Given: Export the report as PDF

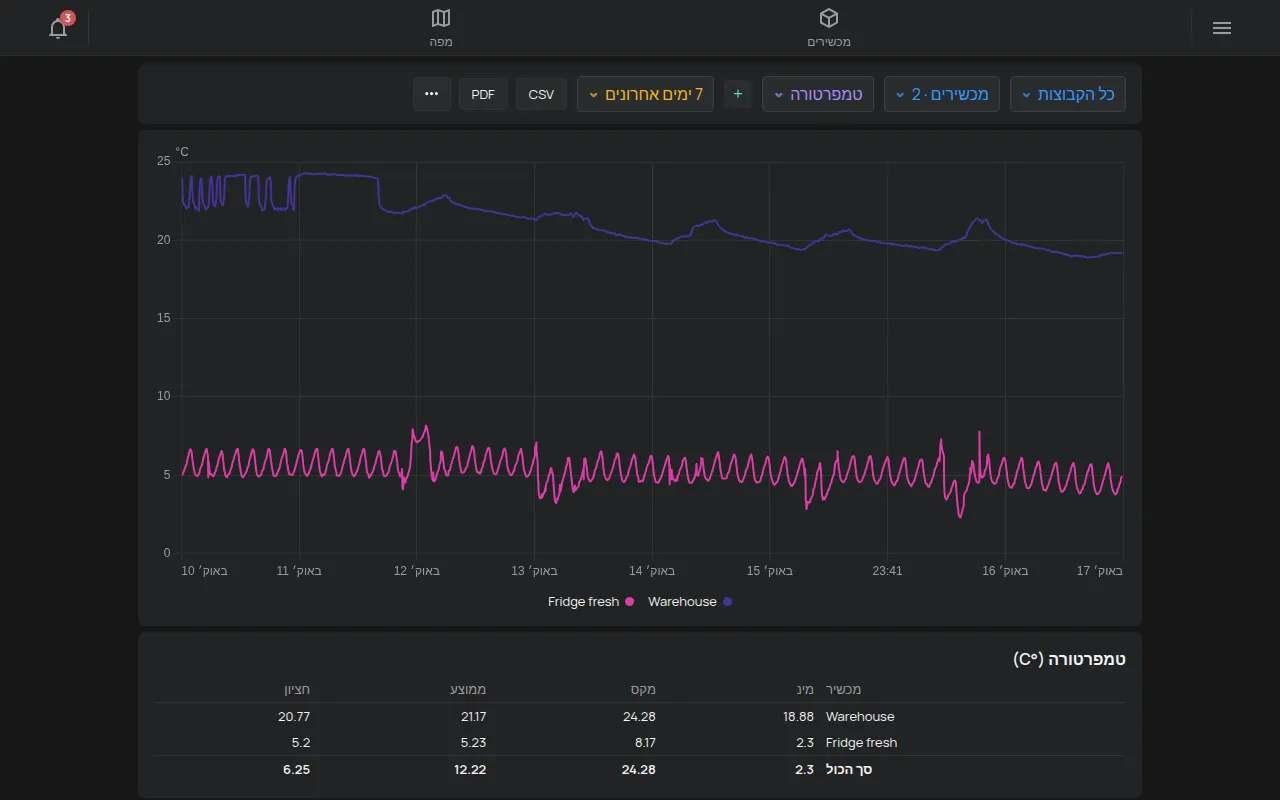Looking at the screenshot, I should pos(483,94).
